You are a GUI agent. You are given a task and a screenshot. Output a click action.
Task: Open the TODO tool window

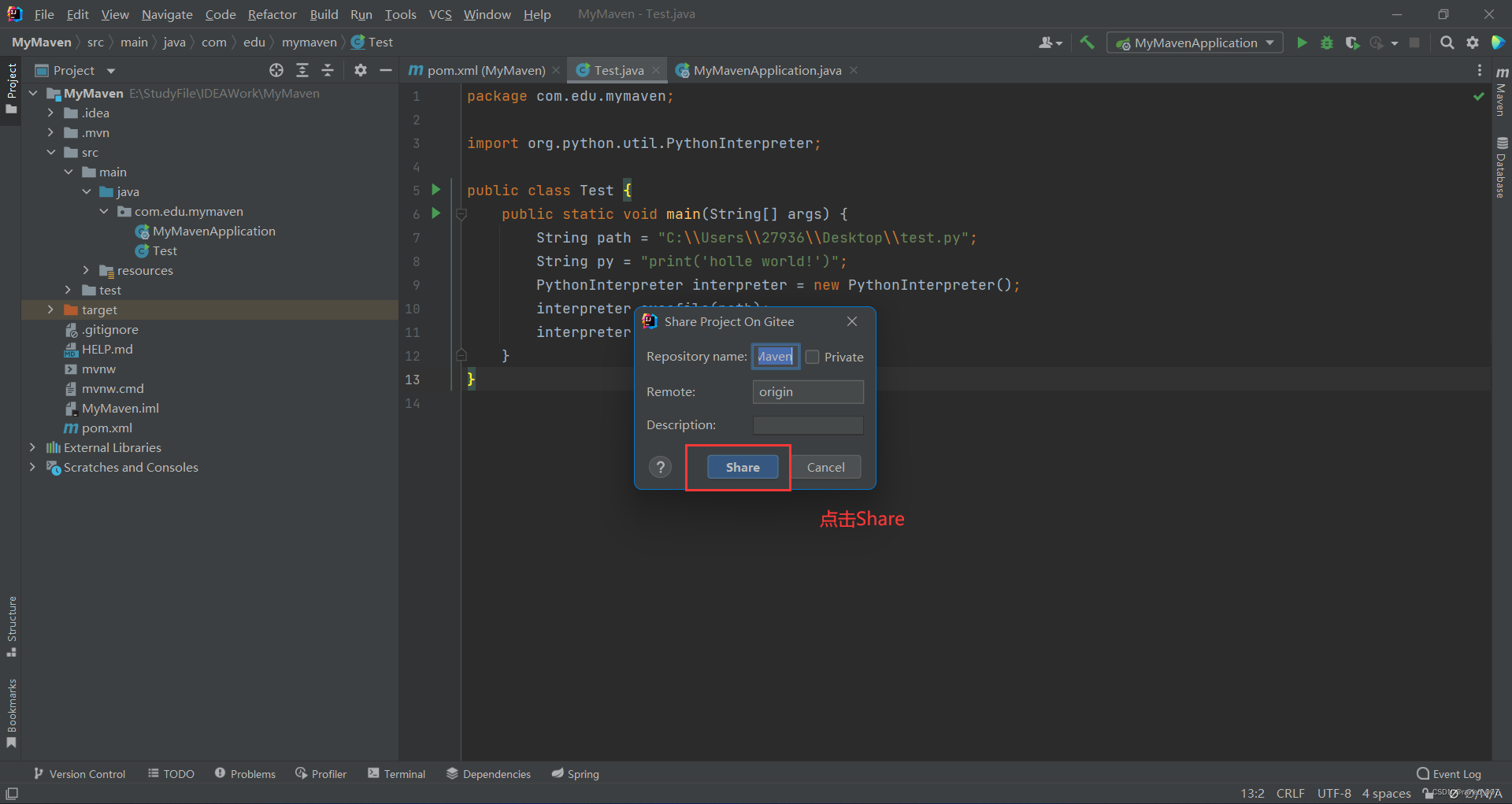[x=171, y=774]
